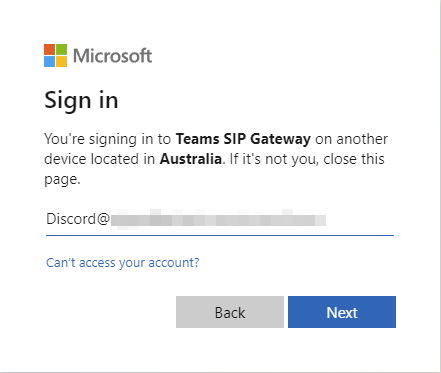Viewport: 441px width, 373px height.
Task: Click the Microsoft wordmark text
Action: (x=113, y=56)
